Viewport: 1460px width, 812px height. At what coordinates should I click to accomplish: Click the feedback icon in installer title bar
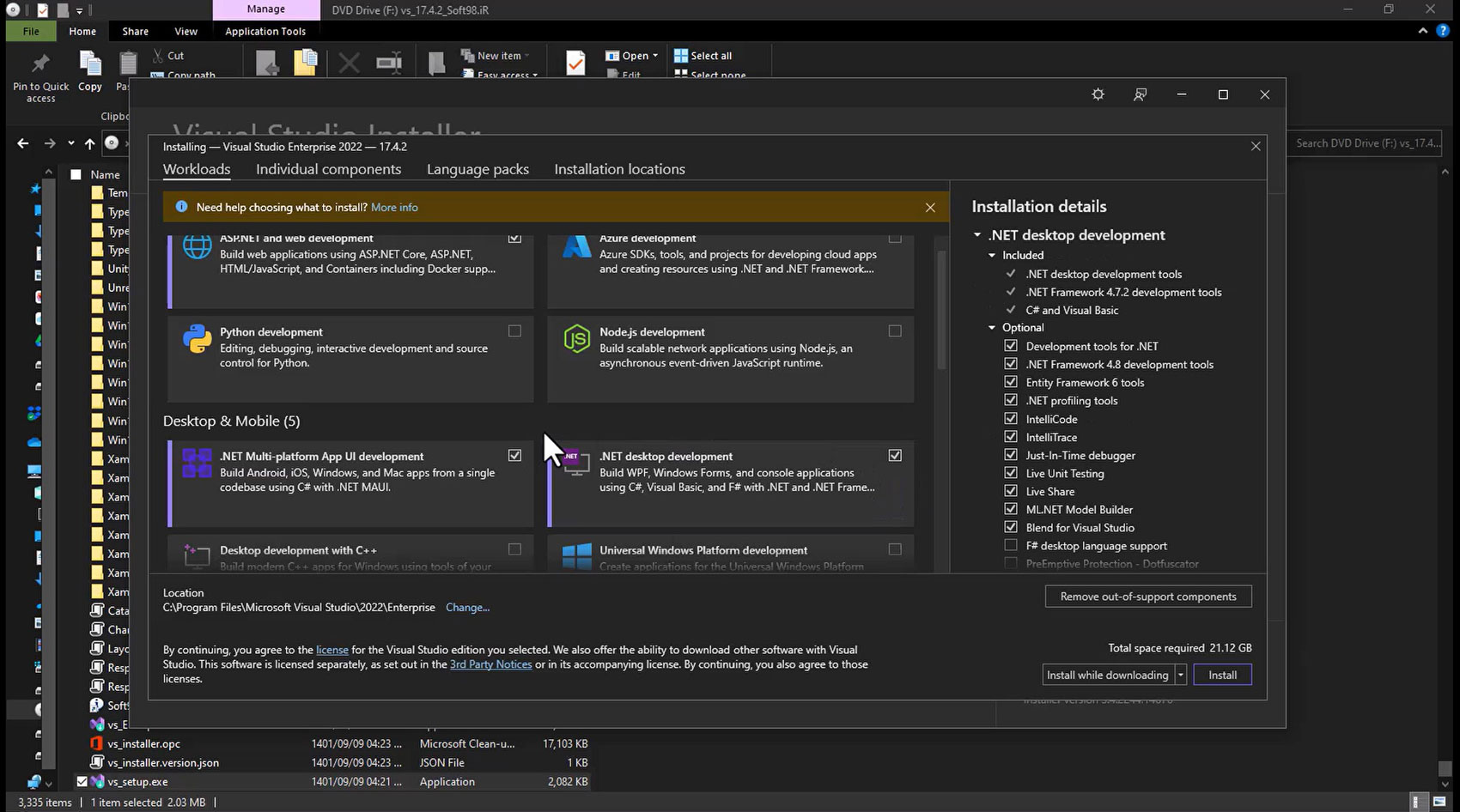click(x=1140, y=94)
